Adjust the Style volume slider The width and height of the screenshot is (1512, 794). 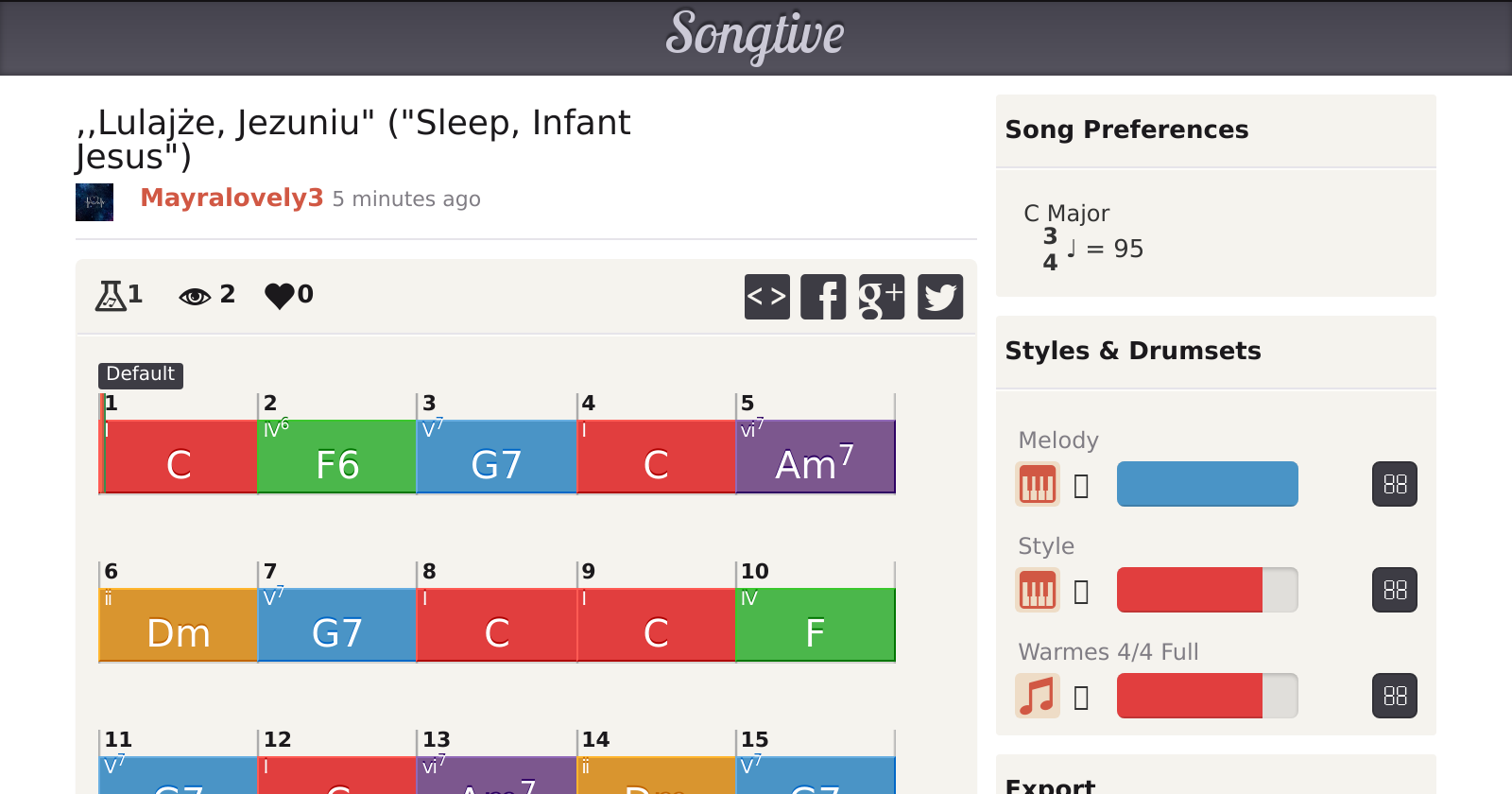click(1207, 590)
